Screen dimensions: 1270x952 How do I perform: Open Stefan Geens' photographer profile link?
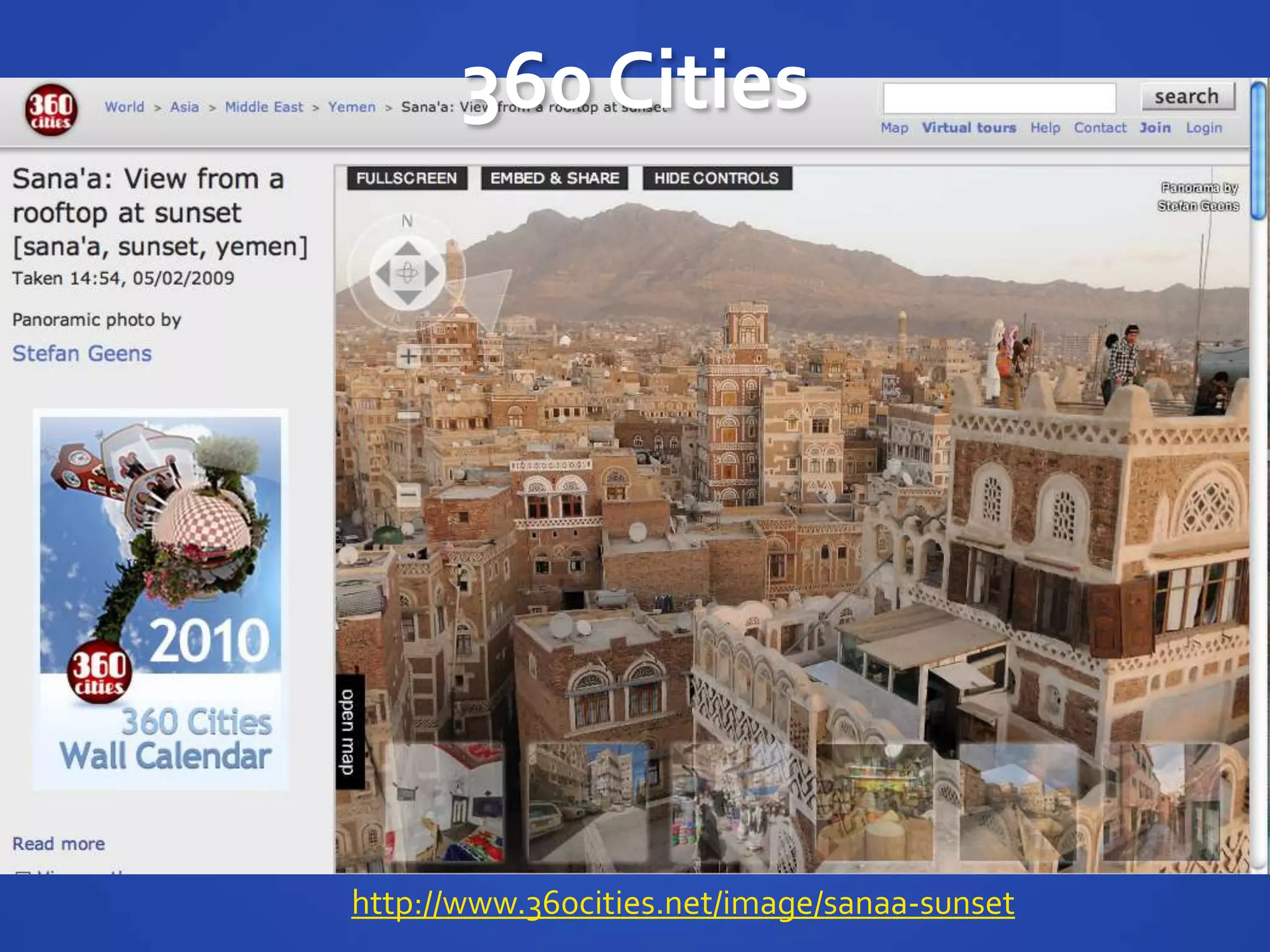pos(82,353)
